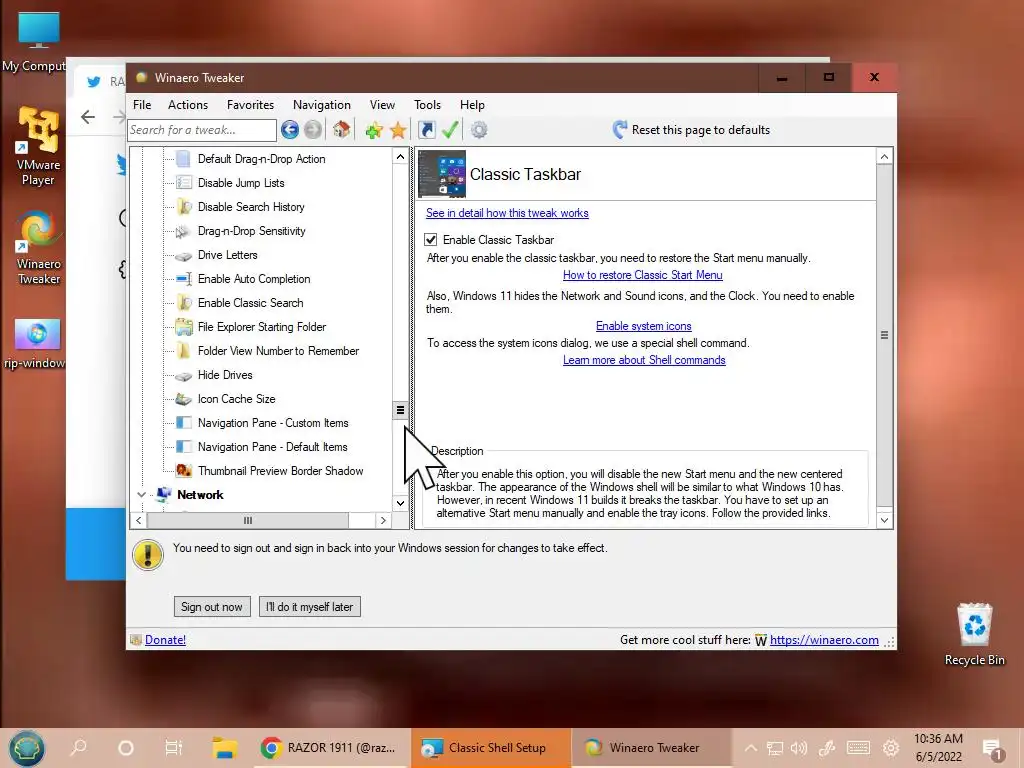
Task: Click the green checkmark toolbar icon
Action: (x=450, y=130)
